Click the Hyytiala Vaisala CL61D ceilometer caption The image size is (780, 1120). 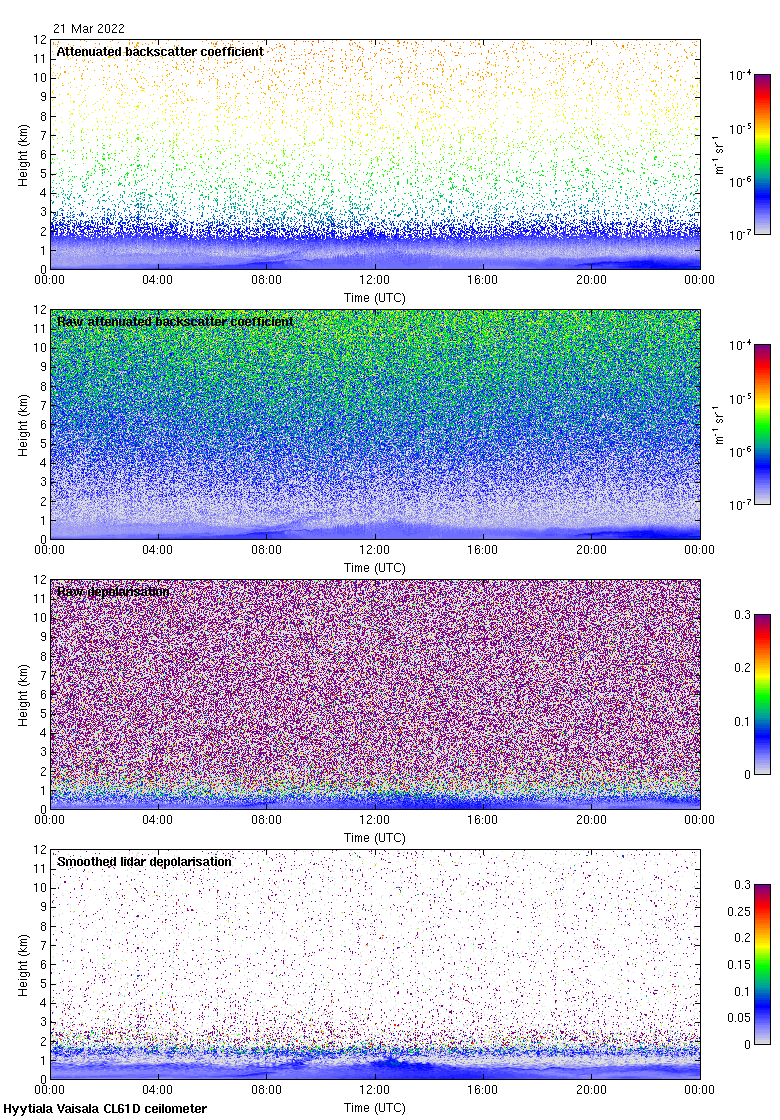(x=105, y=1109)
